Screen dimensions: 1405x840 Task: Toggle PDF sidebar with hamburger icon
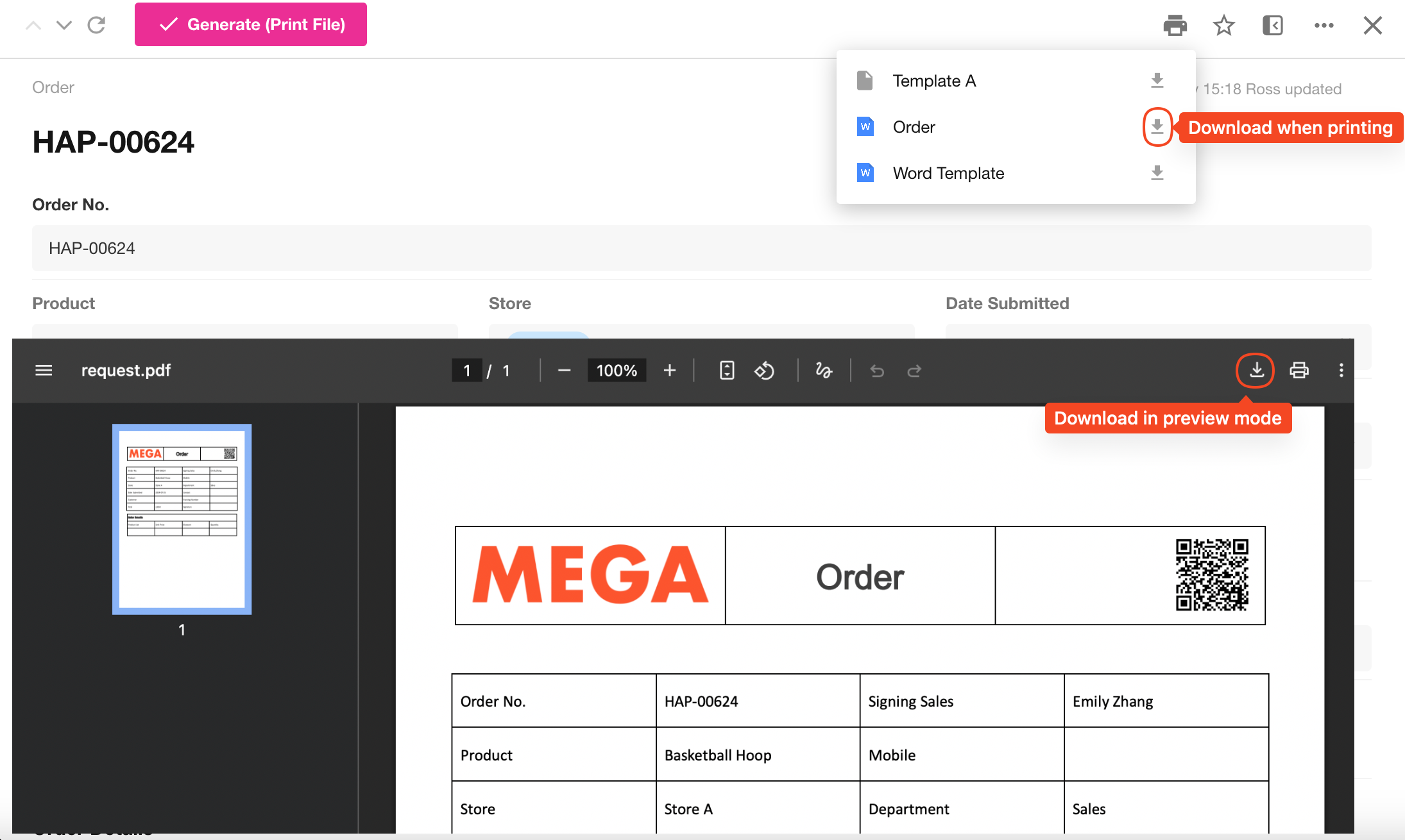click(x=44, y=371)
